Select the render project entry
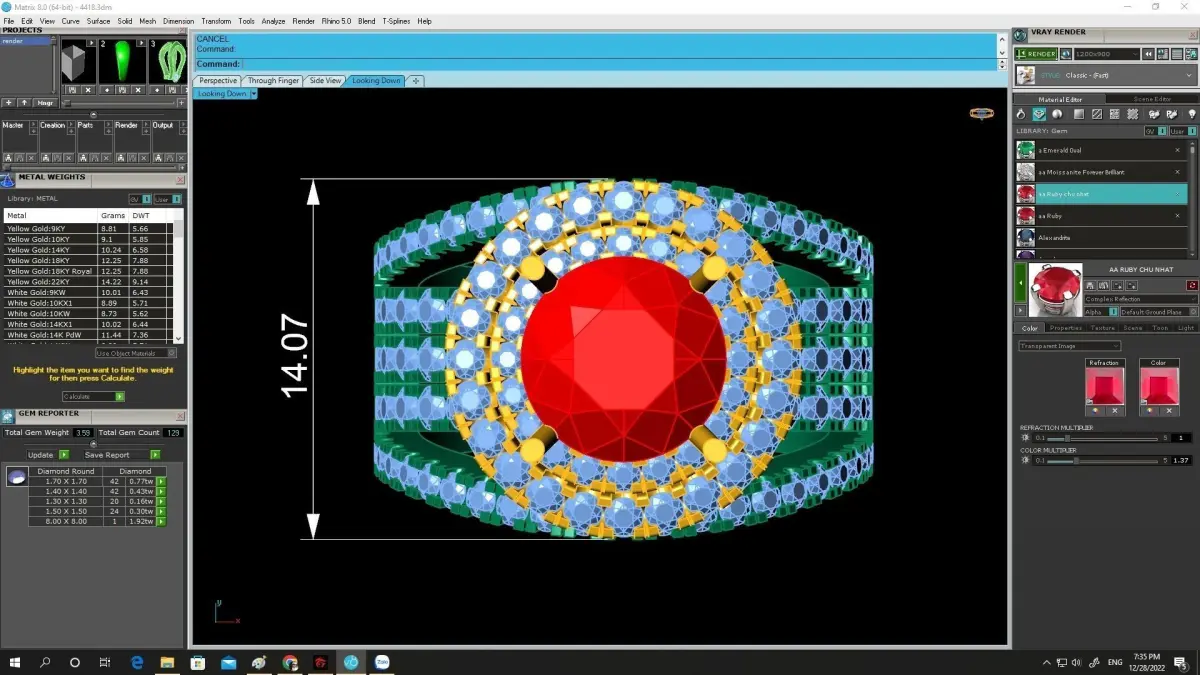This screenshot has width=1200, height=675. pos(28,42)
